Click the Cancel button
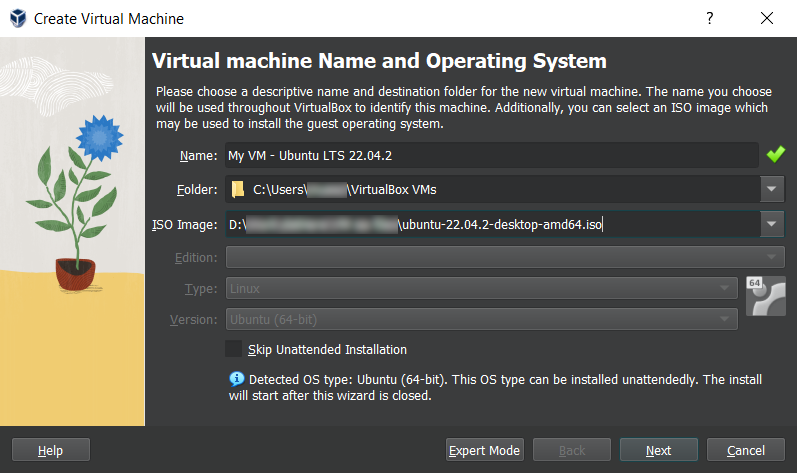797x473 pixels. coord(745,451)
